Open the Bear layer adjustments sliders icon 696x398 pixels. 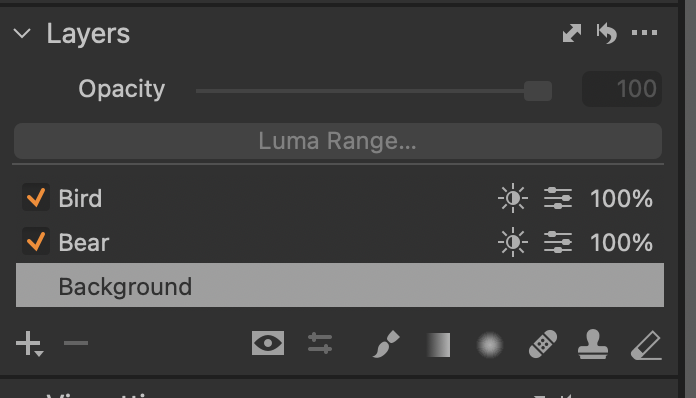pos(558,242)
